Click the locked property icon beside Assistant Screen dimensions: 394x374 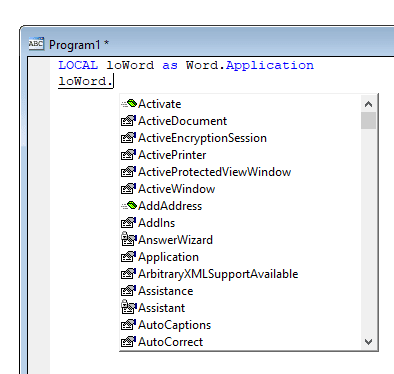[129, 307]
